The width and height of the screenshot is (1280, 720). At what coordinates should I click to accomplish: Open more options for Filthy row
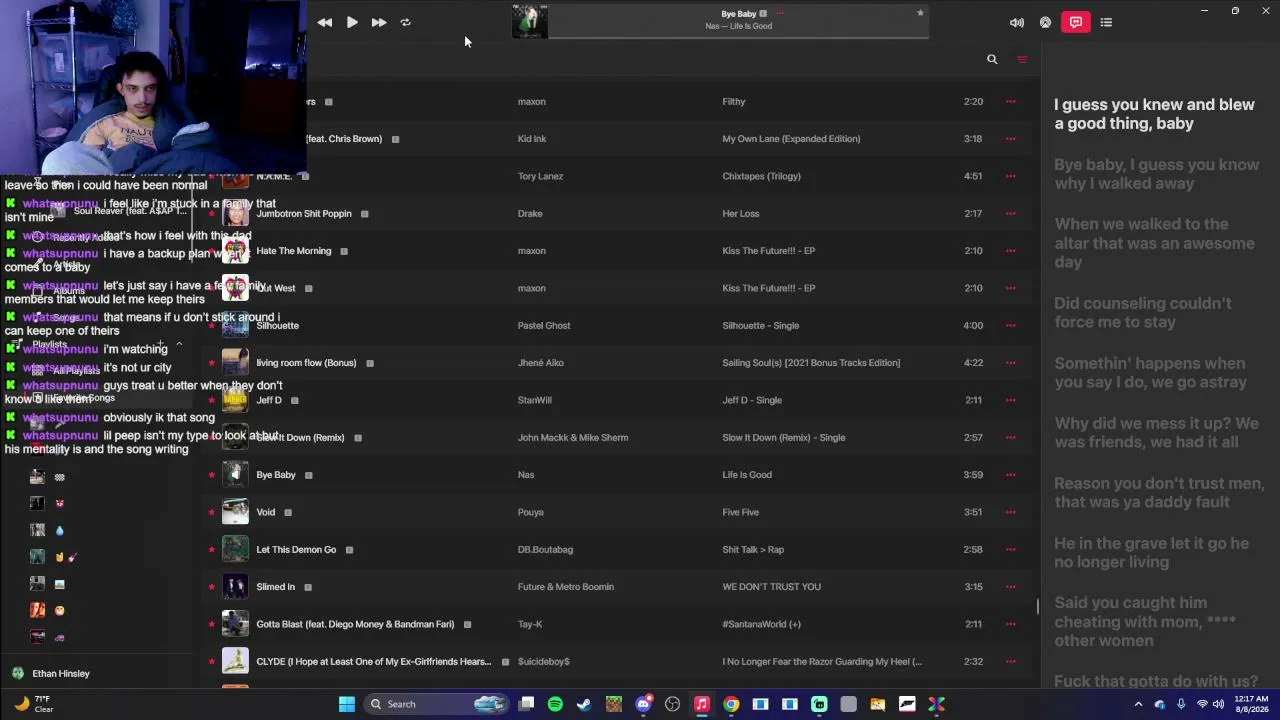click(x=1011, y=101)
